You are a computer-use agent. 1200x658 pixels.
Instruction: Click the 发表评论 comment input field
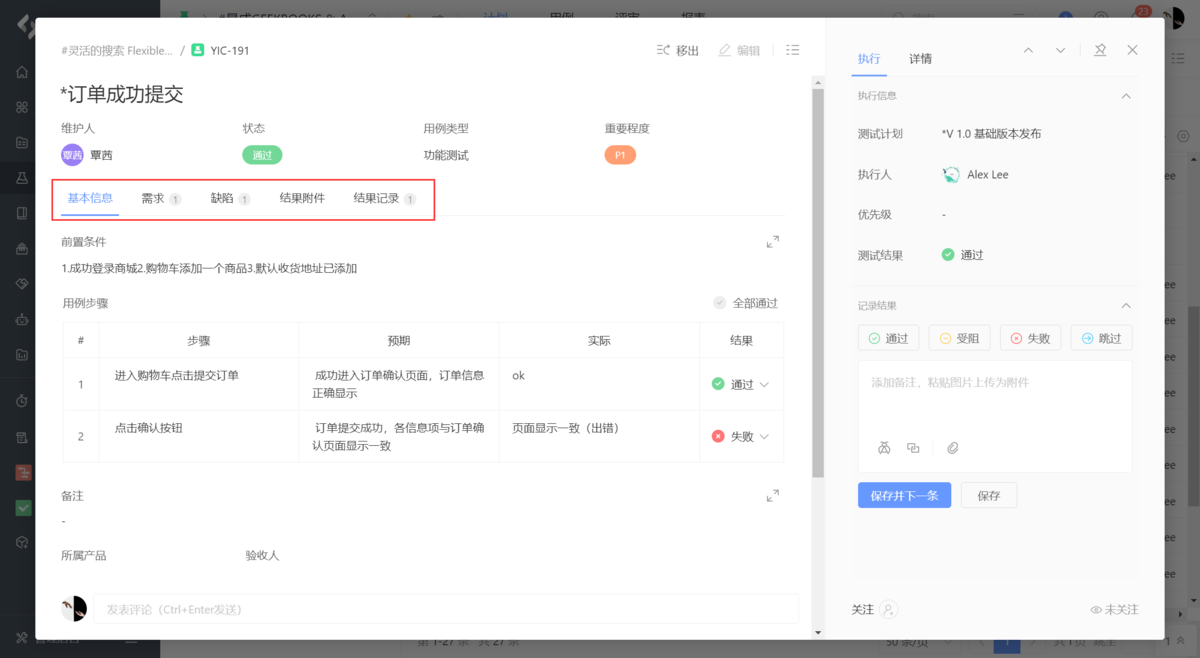[x=445, y=609]
